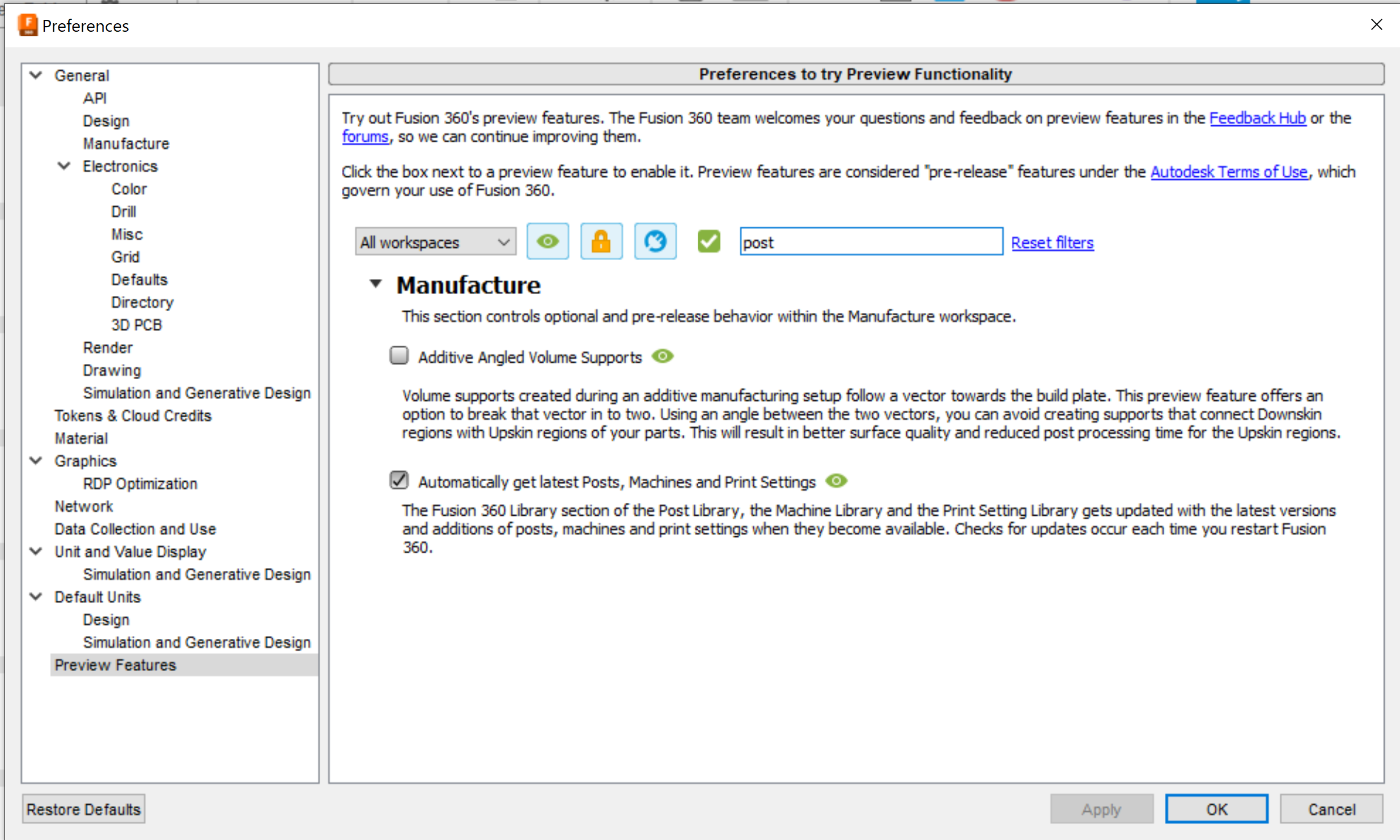The width and height of the screenshot is (1400, 840).
Task: Select Tokens & Cloud Credits in tree
Action: 133,415
